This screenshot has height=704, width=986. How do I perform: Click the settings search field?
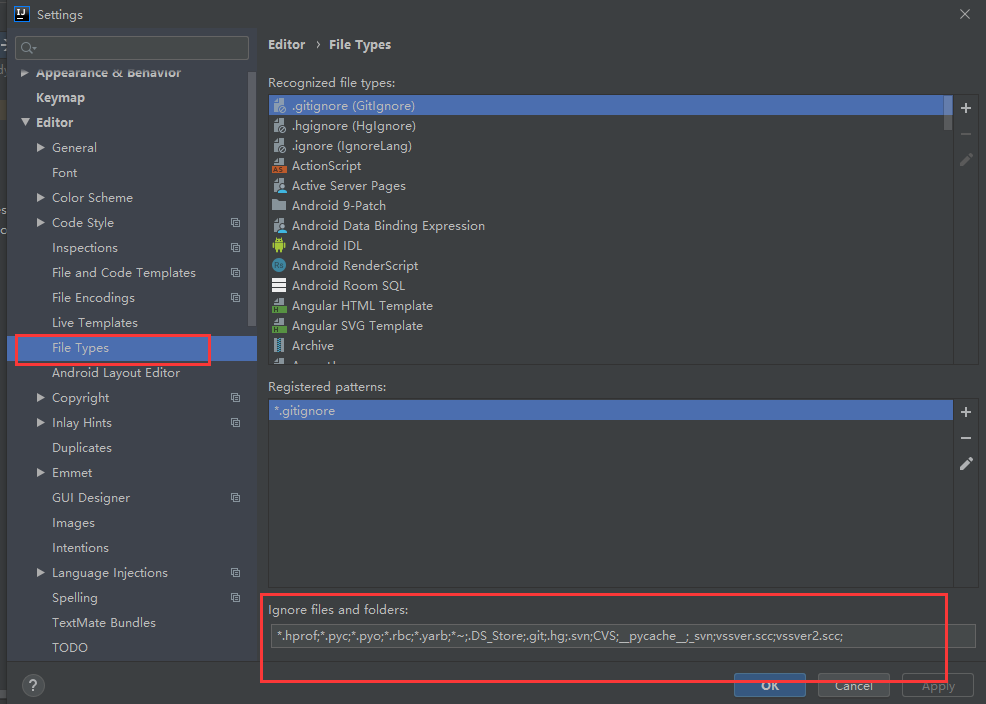(x=132, y=48)
